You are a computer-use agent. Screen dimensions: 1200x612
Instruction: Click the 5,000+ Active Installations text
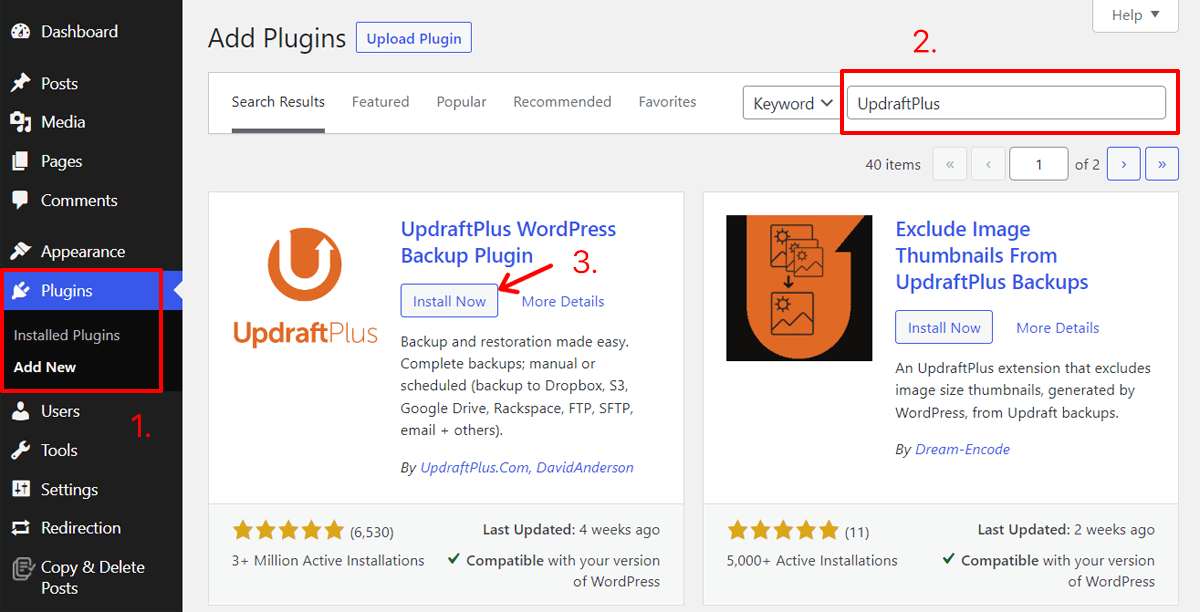pyautogui.click(x=812, y=561)
